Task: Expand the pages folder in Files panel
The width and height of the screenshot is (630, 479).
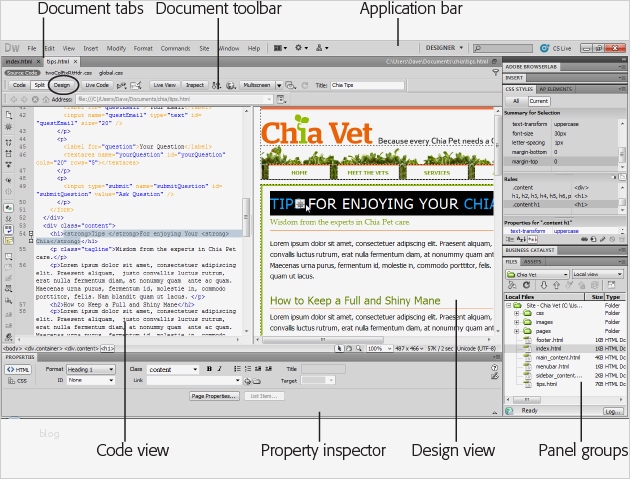Action: click(517, 331)
